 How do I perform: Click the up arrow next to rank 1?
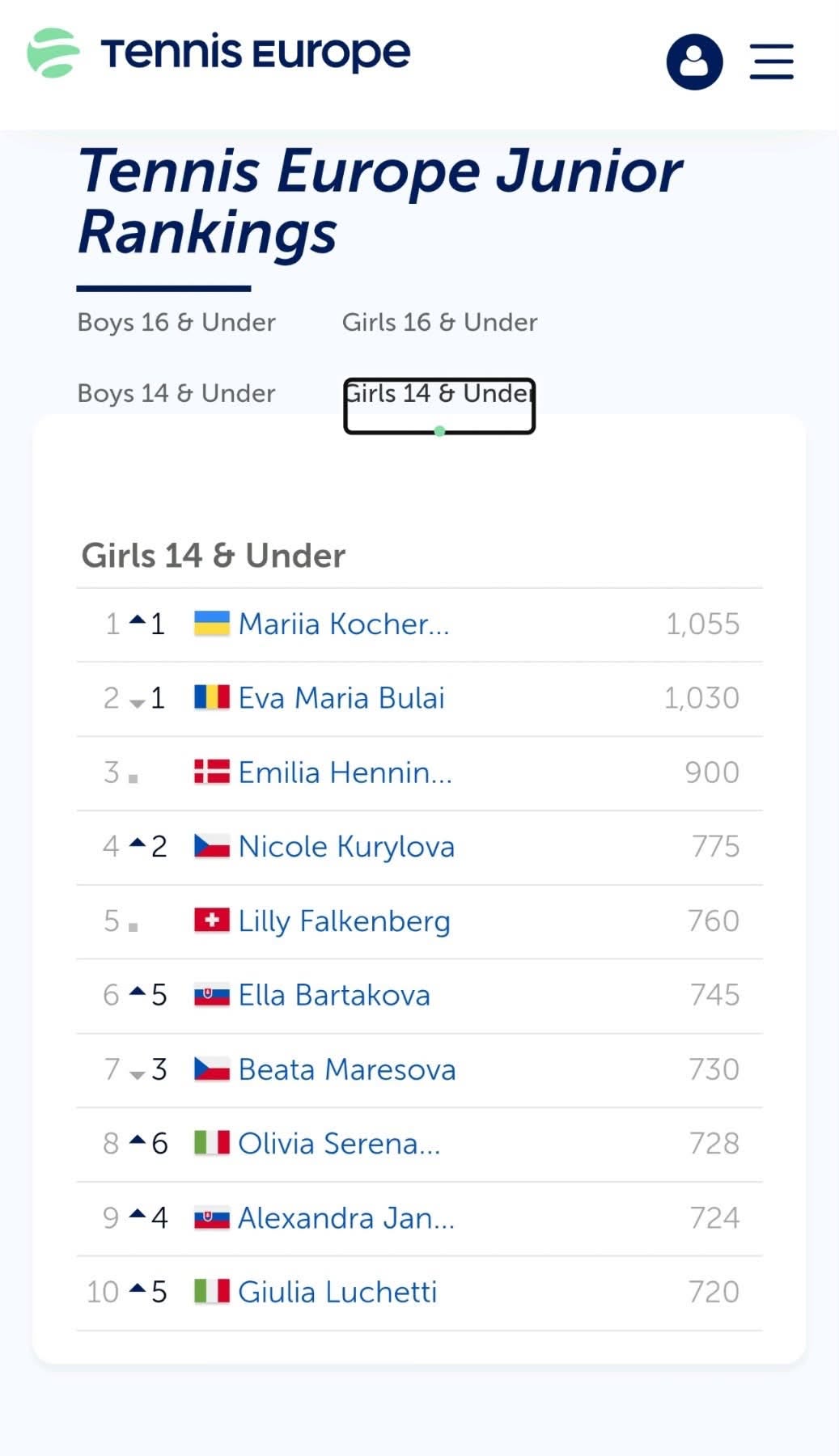138,620
